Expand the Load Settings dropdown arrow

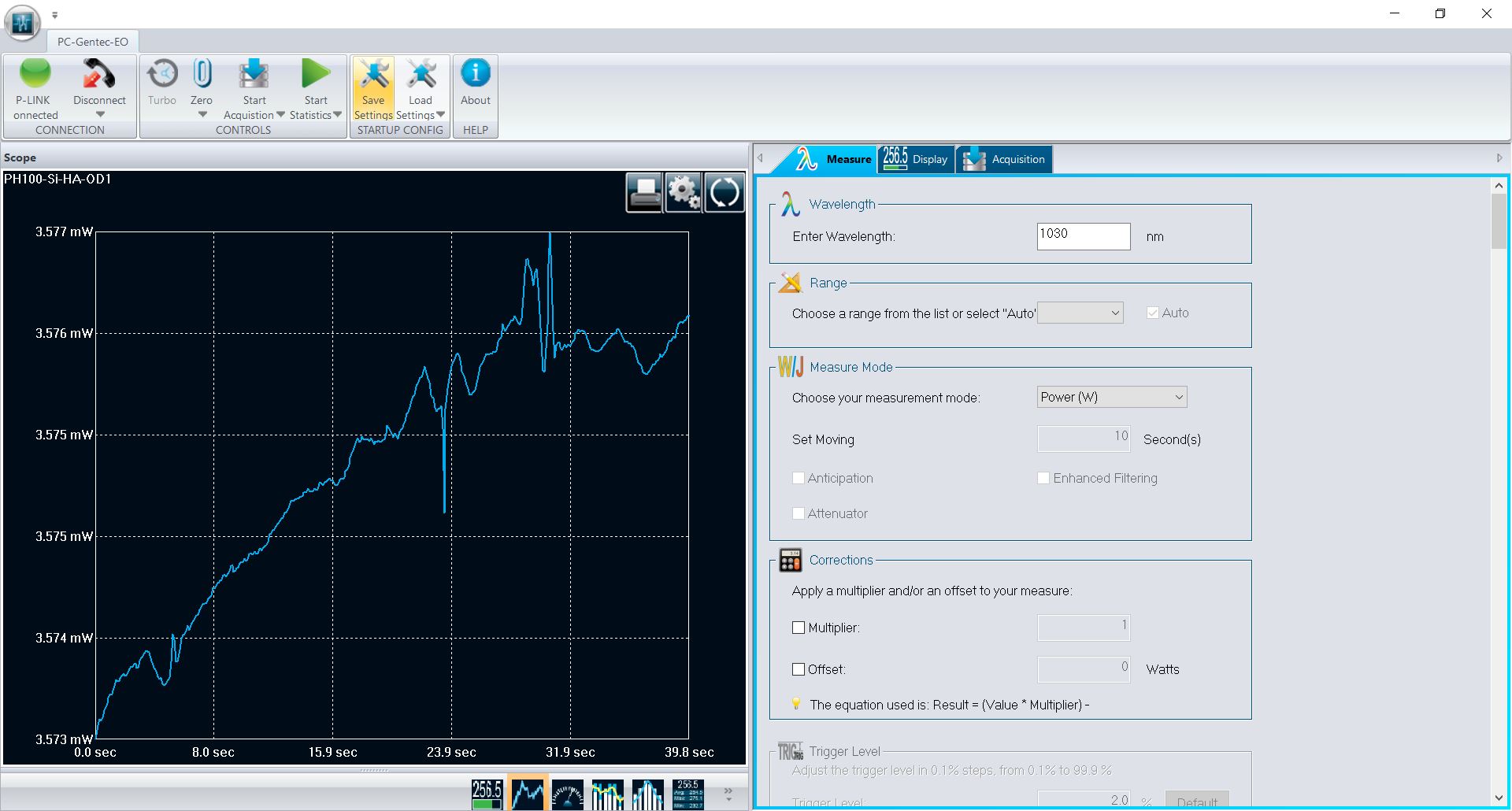tap(440, 115)
